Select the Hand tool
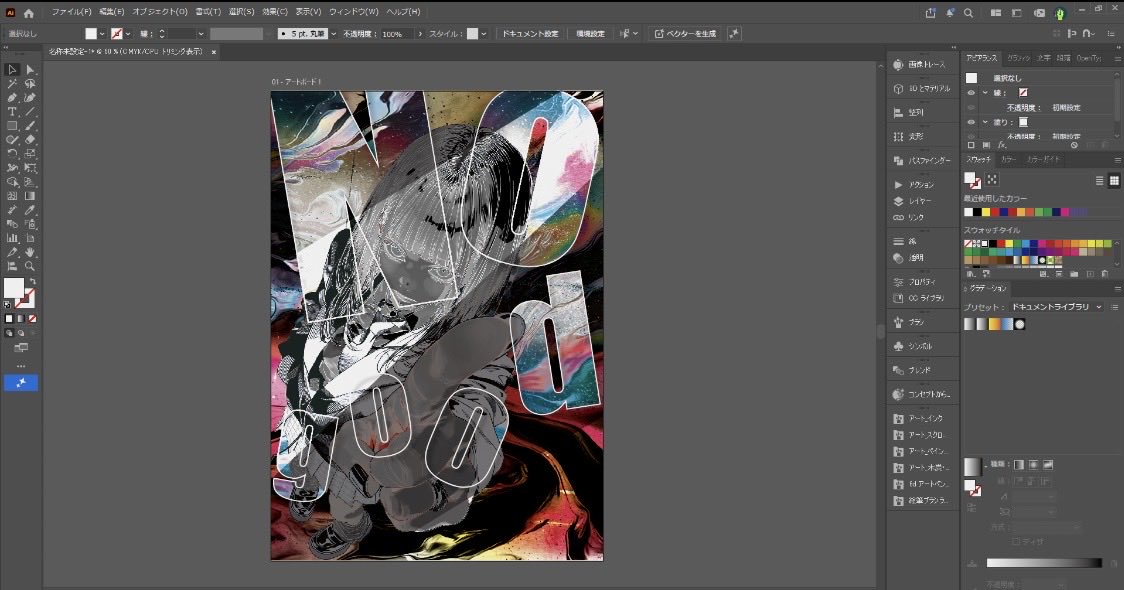 tap(30, 252)
